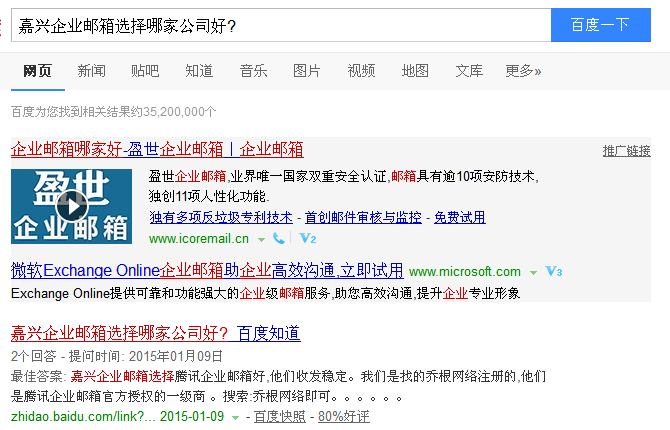Expand the green arrow after www.icoremail.cn
The width and height of the screenshot is (670, 430).
(x=261, y=240)
